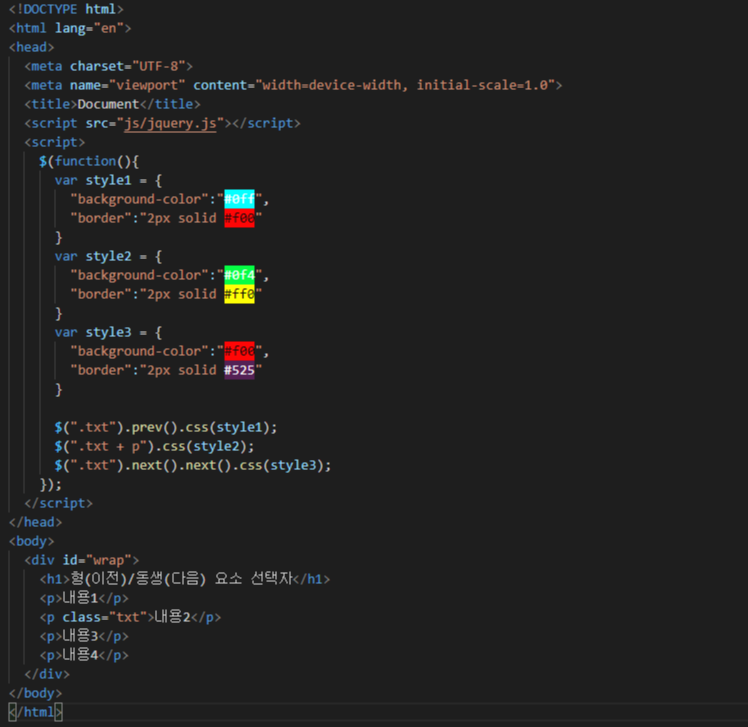Screen dimensions: 748x727
Task: Click the DOCTYPE html declaration
Action: click(x=66, y=9)
